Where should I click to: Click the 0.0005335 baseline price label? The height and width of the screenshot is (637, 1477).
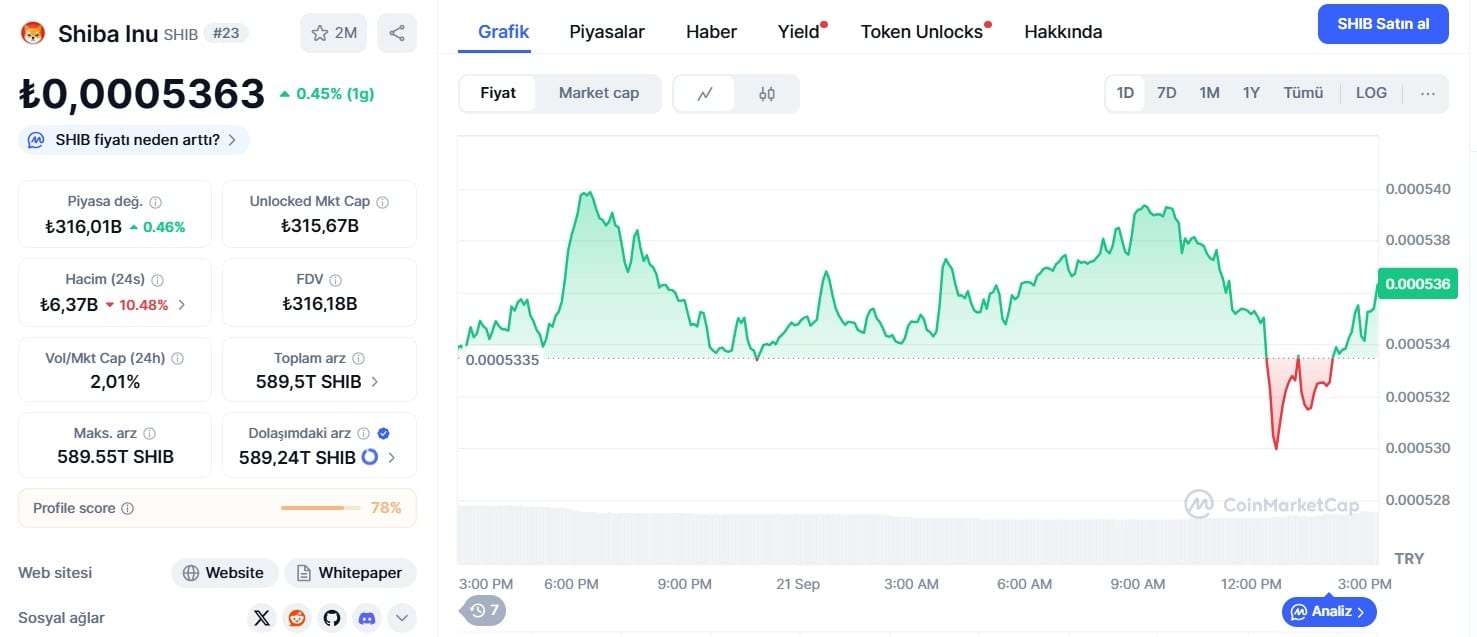502,359
